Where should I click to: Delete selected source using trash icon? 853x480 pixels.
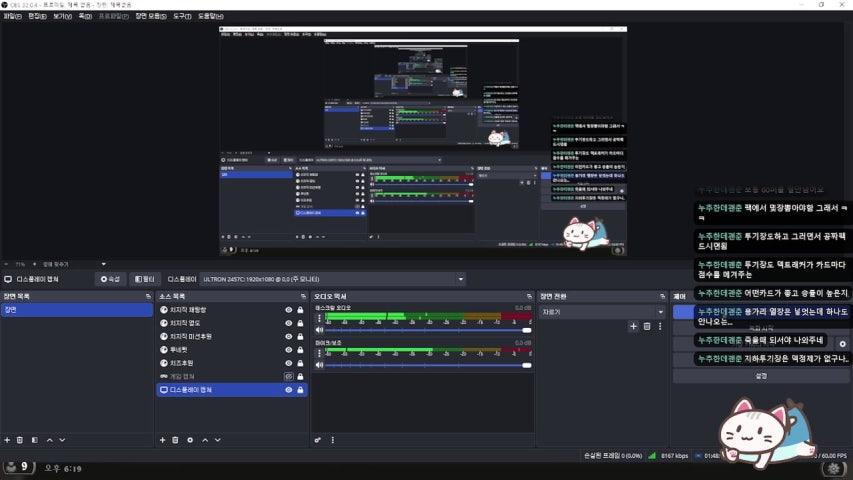pos(176,440)
